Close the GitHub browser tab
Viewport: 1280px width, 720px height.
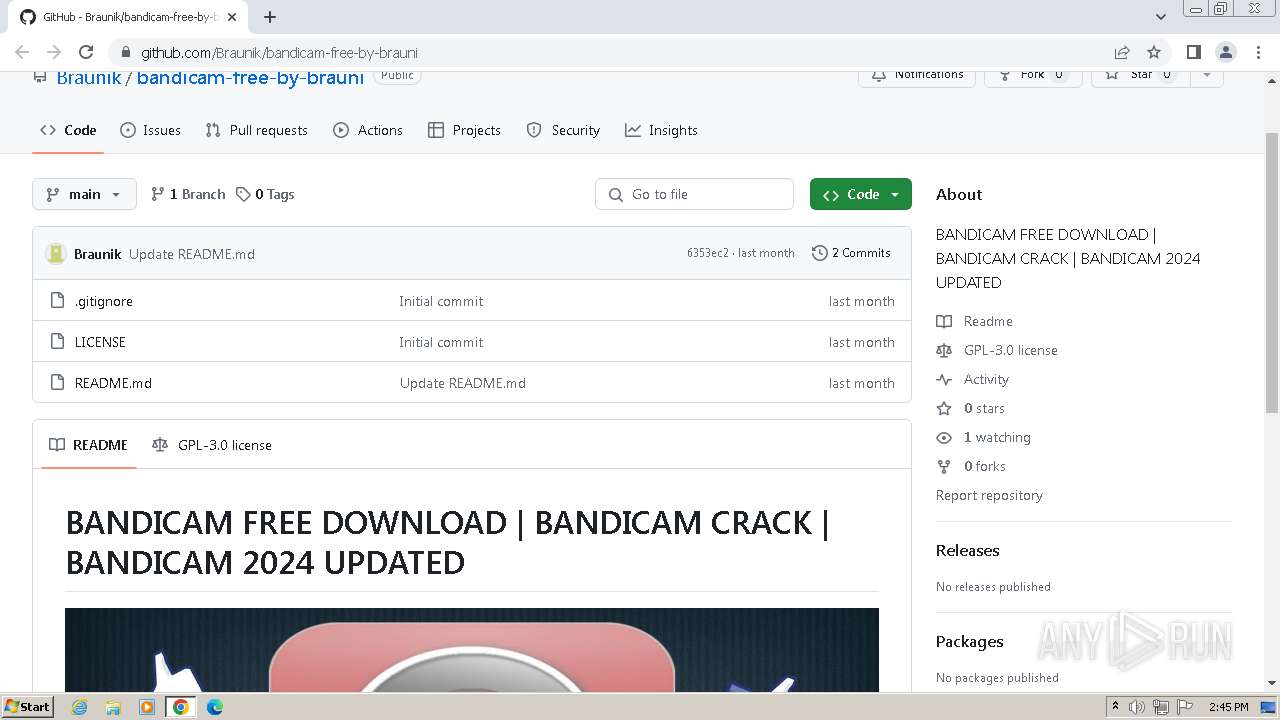pyautogui.click(x=232, y=17)
